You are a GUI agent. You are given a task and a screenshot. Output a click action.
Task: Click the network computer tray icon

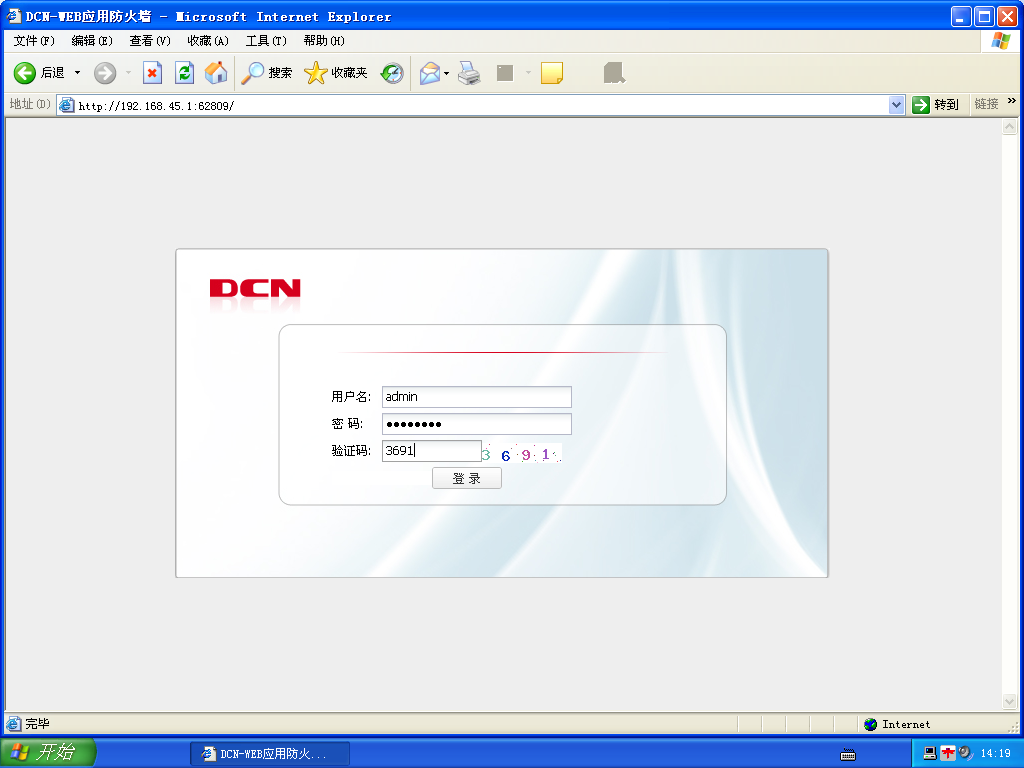pyautogui.click(x=930, y=753)
